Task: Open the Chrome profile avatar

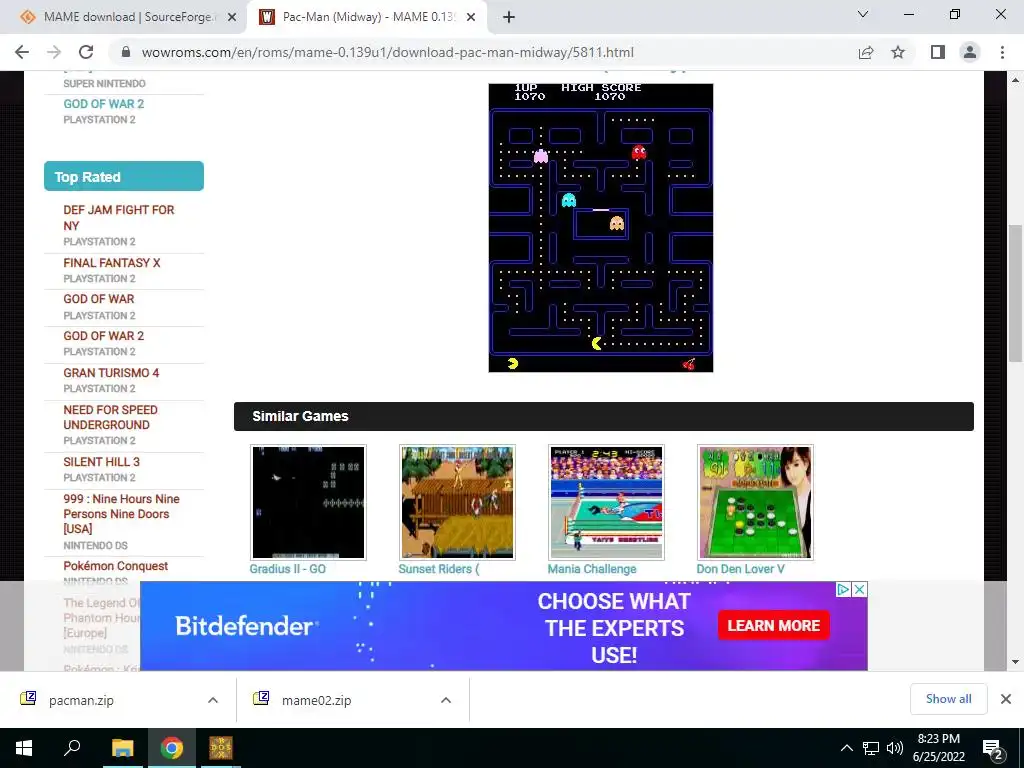Action: pyautogui.click(x=970, y=52)
